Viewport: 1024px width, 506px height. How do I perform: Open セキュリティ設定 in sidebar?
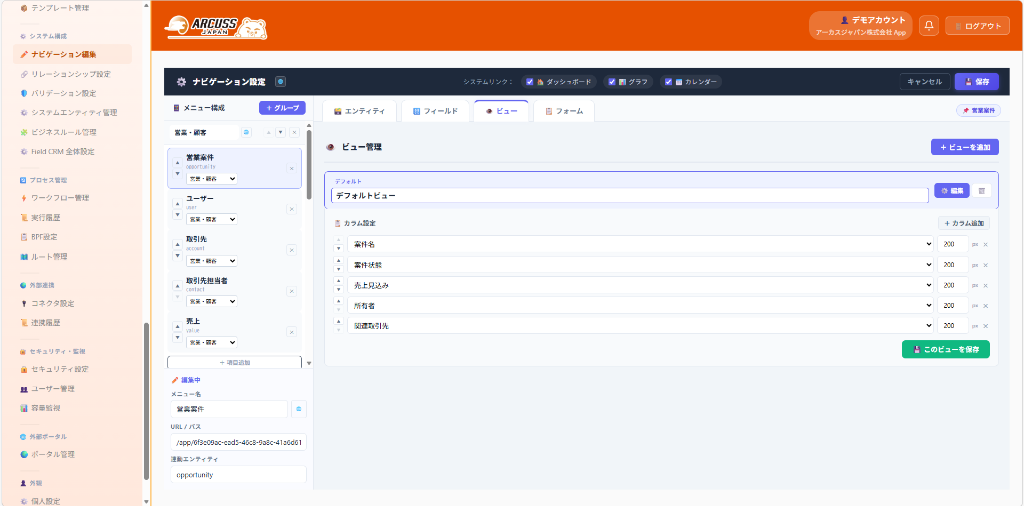pos(60,369)
